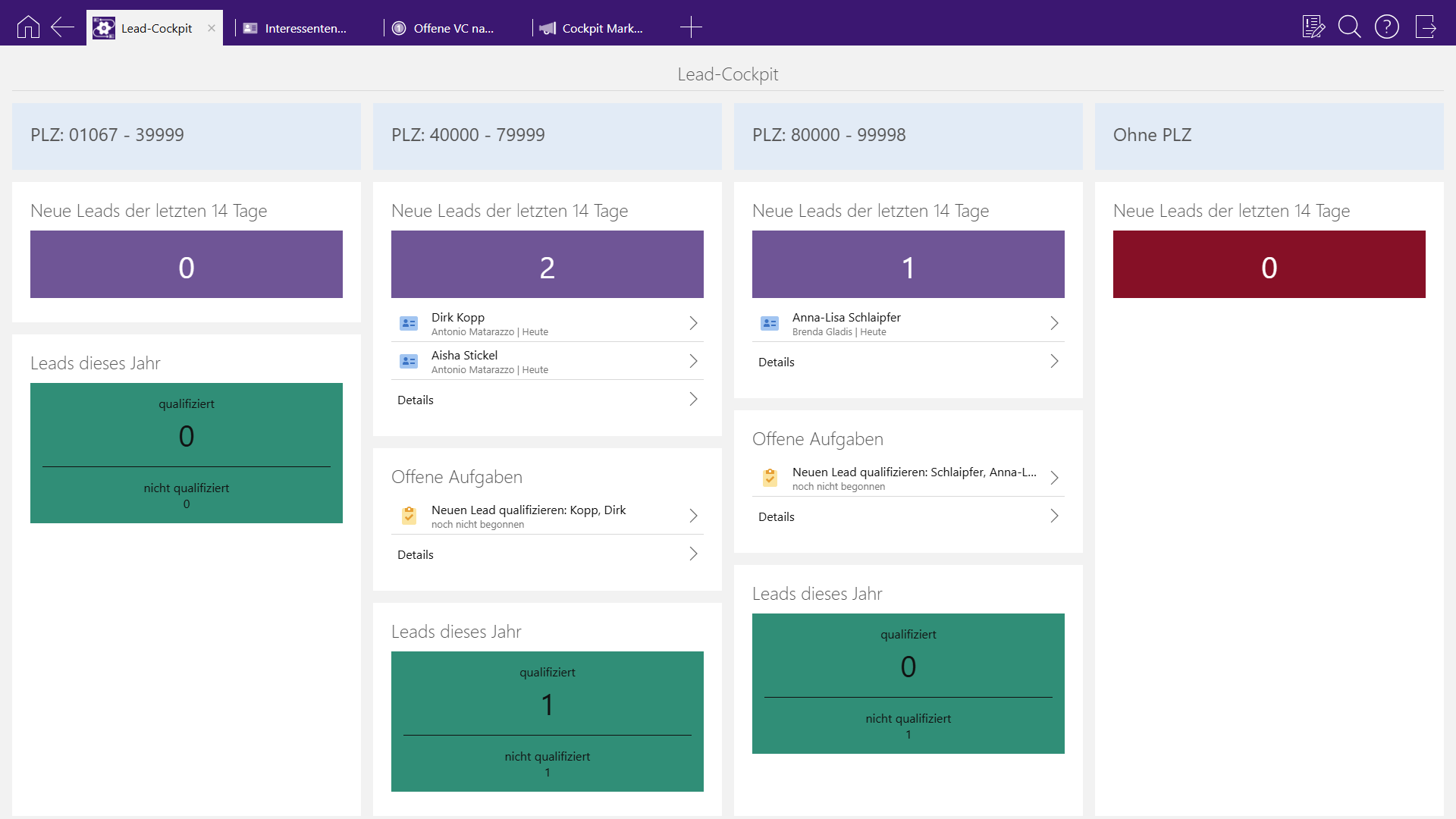Open lead Anna-Lisa Schlaipfer
This screenshot has height=819, width=1456.
point(908,323)
